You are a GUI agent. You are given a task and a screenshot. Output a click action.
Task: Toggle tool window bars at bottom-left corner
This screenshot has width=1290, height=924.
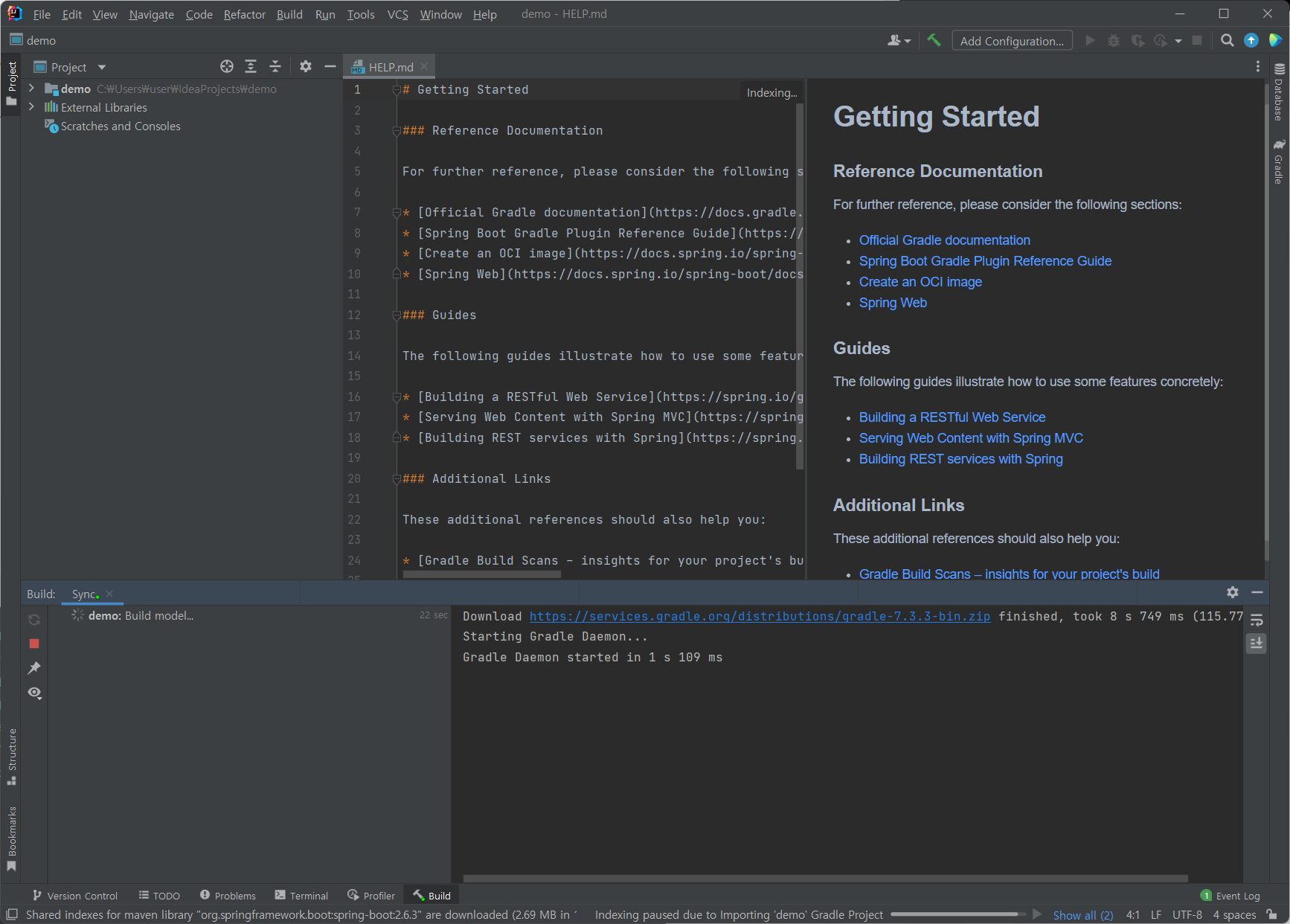[12, 914]
